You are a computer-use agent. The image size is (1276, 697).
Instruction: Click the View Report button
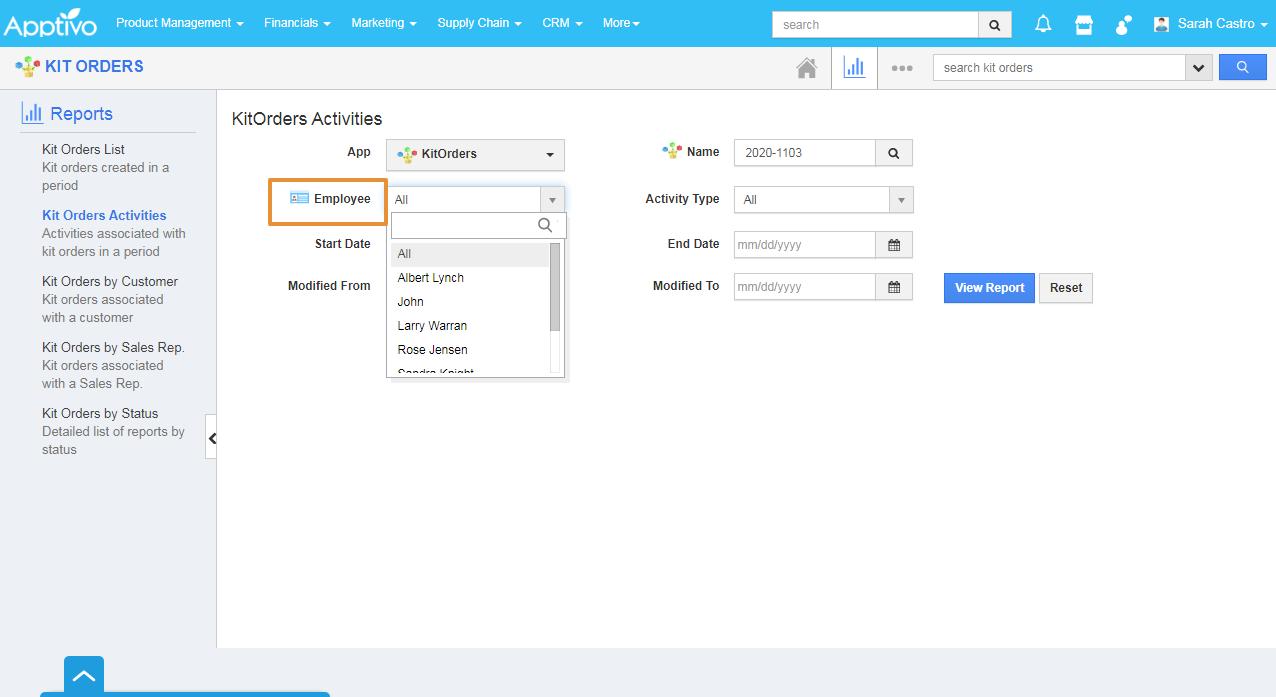(x=989, y=288)
